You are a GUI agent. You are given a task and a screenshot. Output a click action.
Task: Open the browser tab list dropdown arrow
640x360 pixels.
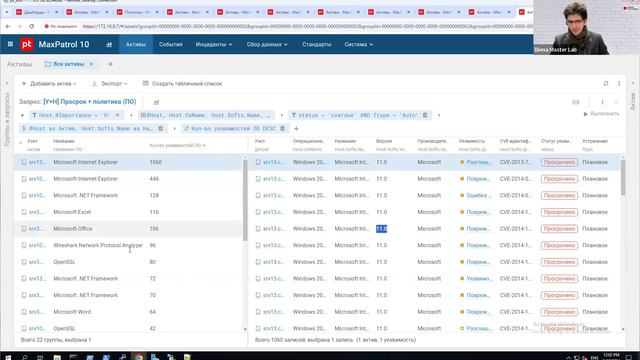(x=7, y=12)
